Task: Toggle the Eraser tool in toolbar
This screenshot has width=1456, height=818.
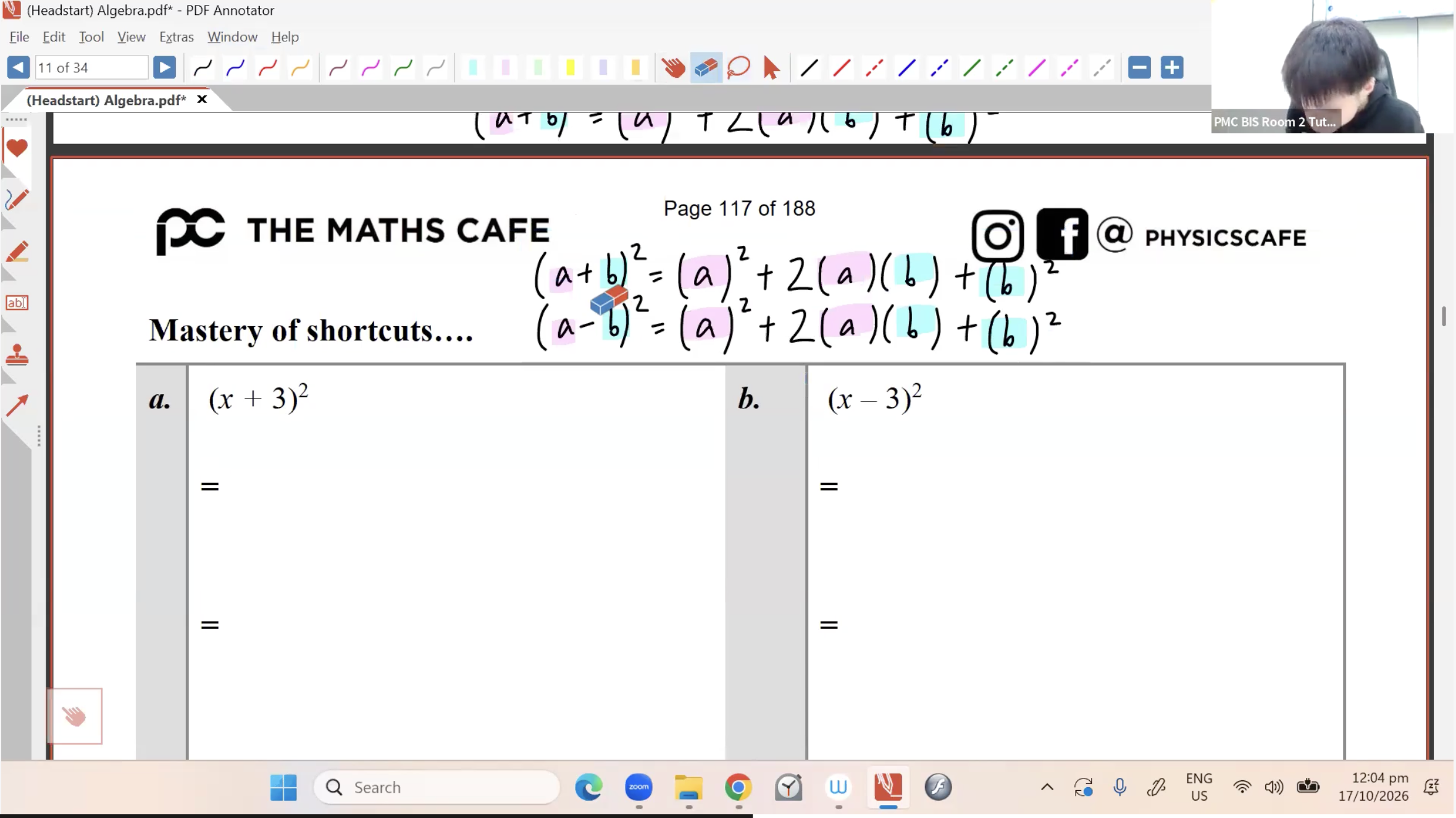Action: click(x=706, y=67)
